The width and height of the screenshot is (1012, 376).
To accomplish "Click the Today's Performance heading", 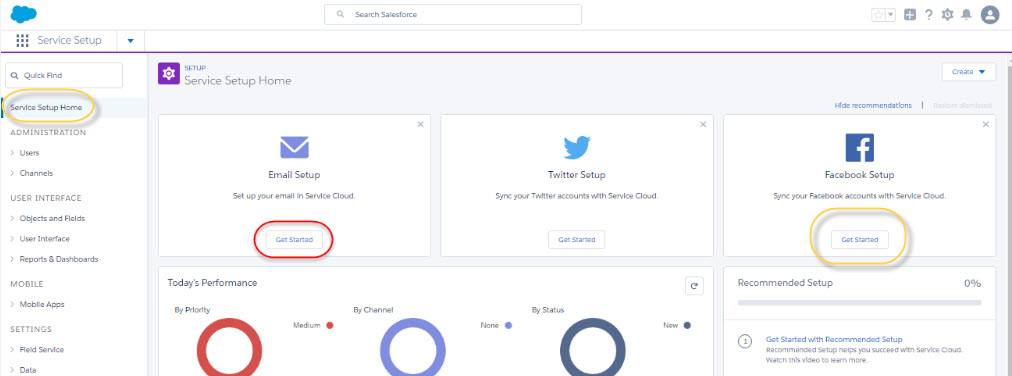I will 212,282.
